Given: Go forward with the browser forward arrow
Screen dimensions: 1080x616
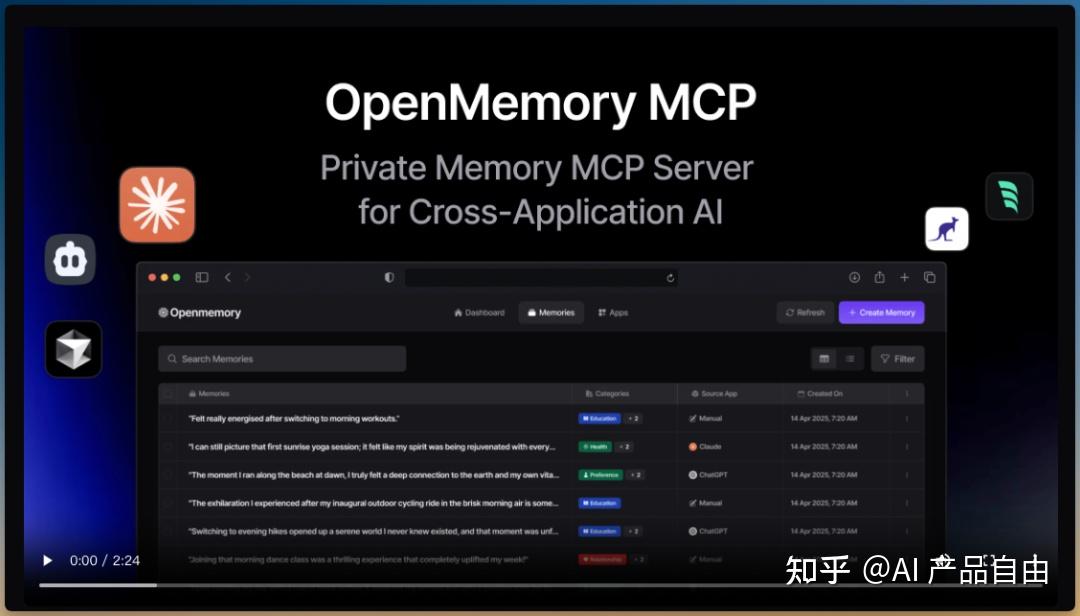Looking at the screenshot, I should click(247, 277).
